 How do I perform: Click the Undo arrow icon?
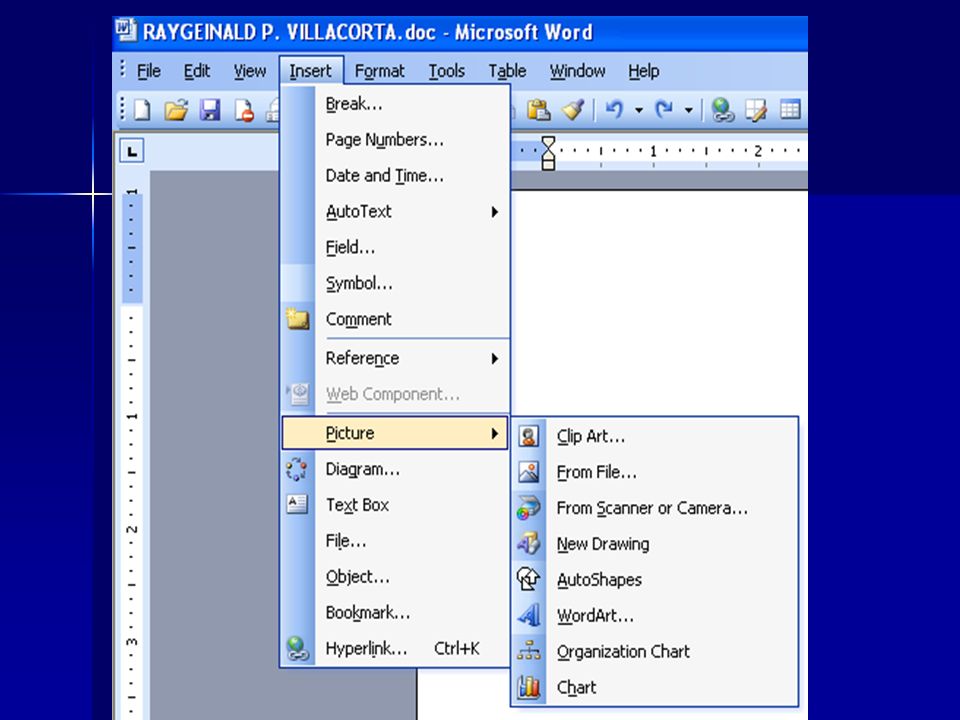click(614, 110)
